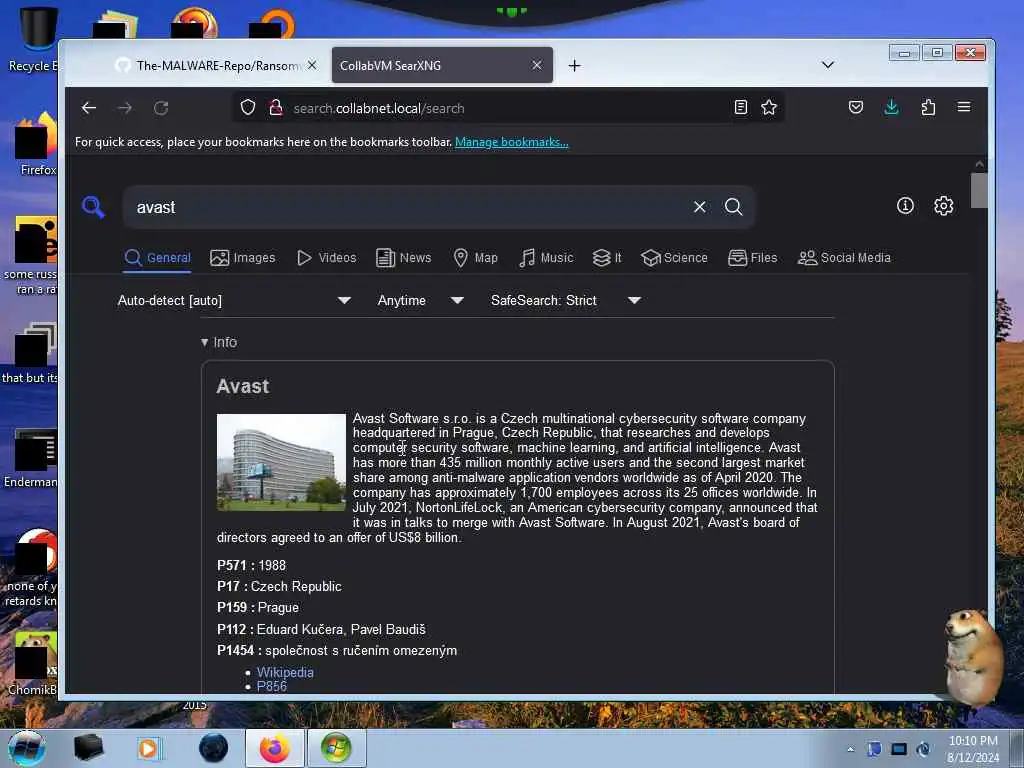
Task: Click the P159 : Prague row
Action: (x=257, y=607)
